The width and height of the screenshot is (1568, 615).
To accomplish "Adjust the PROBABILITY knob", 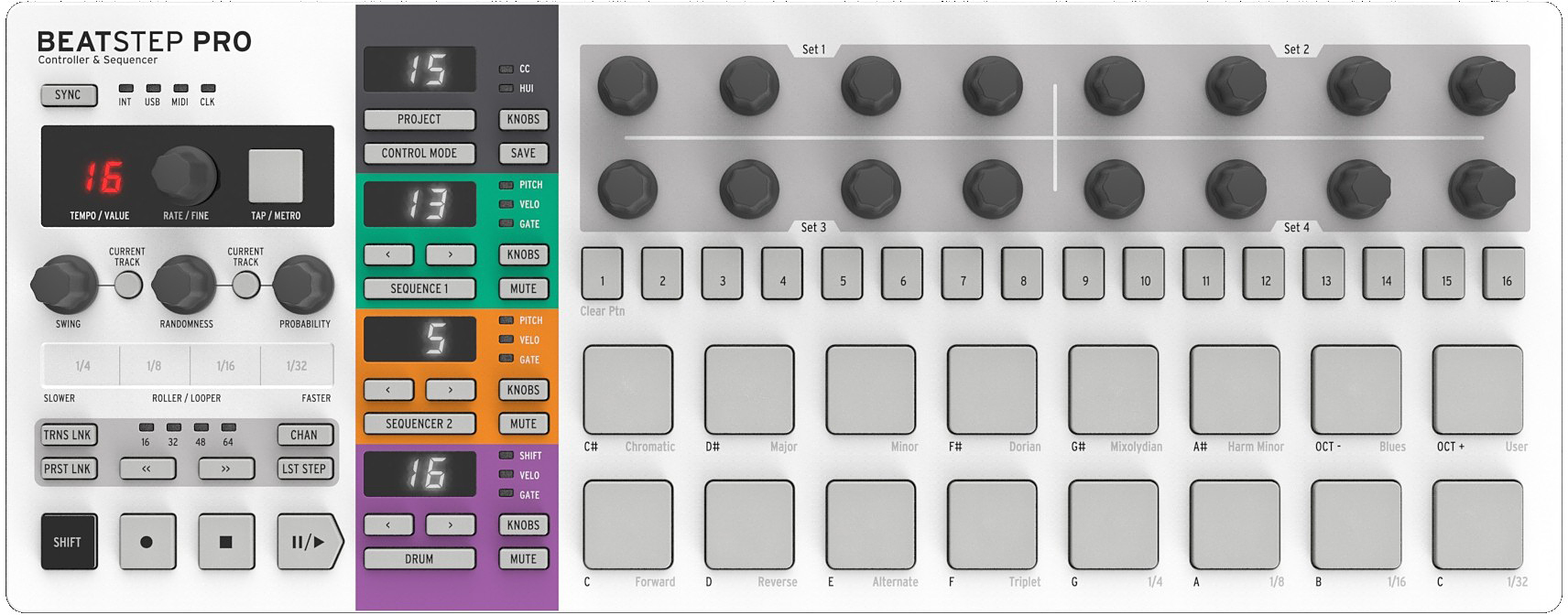I will [304, 285].
